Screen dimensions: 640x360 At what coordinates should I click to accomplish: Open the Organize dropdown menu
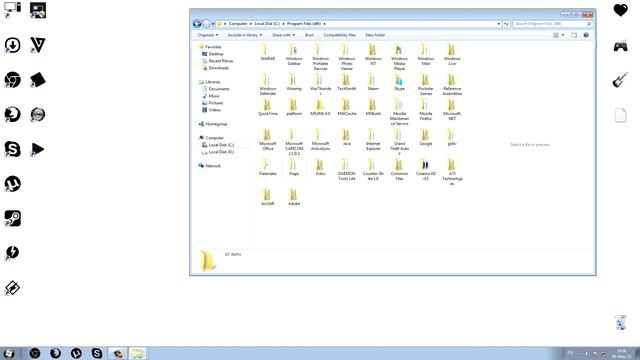click(x=208, y=35)
